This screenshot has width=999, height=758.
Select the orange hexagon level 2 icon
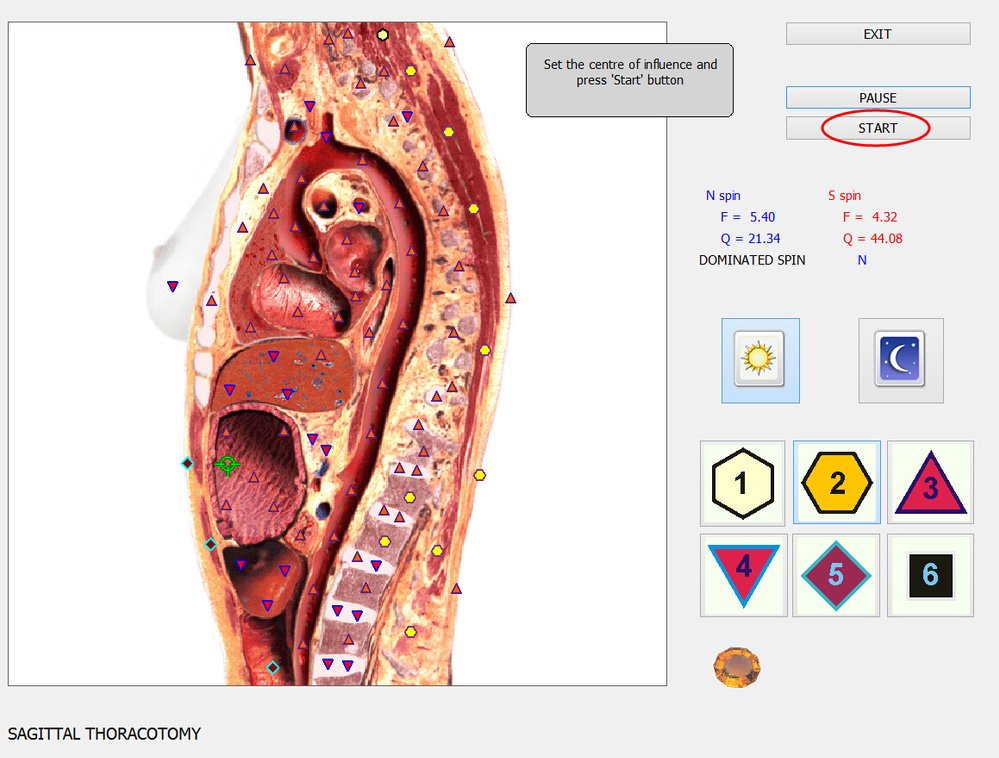[837, 483]
